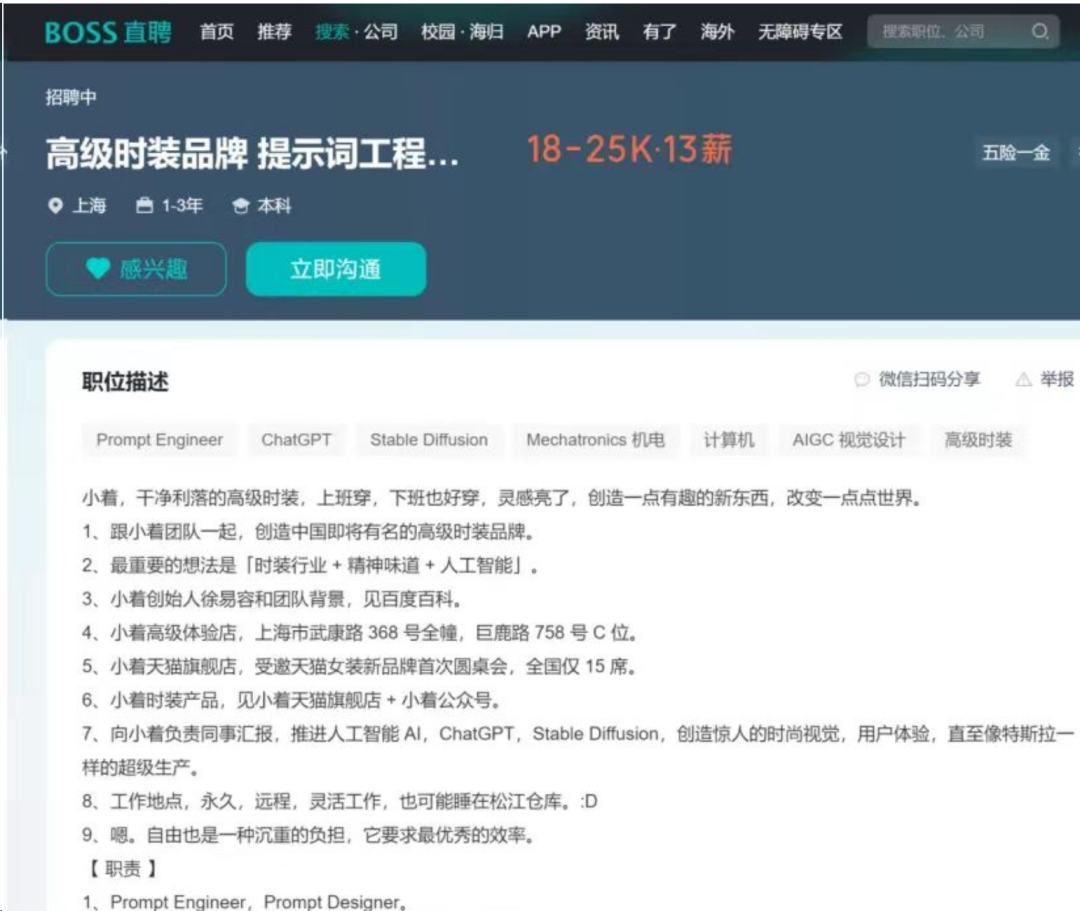Switch to the 资讯 section
Viewport: 1080px width, 911px height.
coord(600,31)
